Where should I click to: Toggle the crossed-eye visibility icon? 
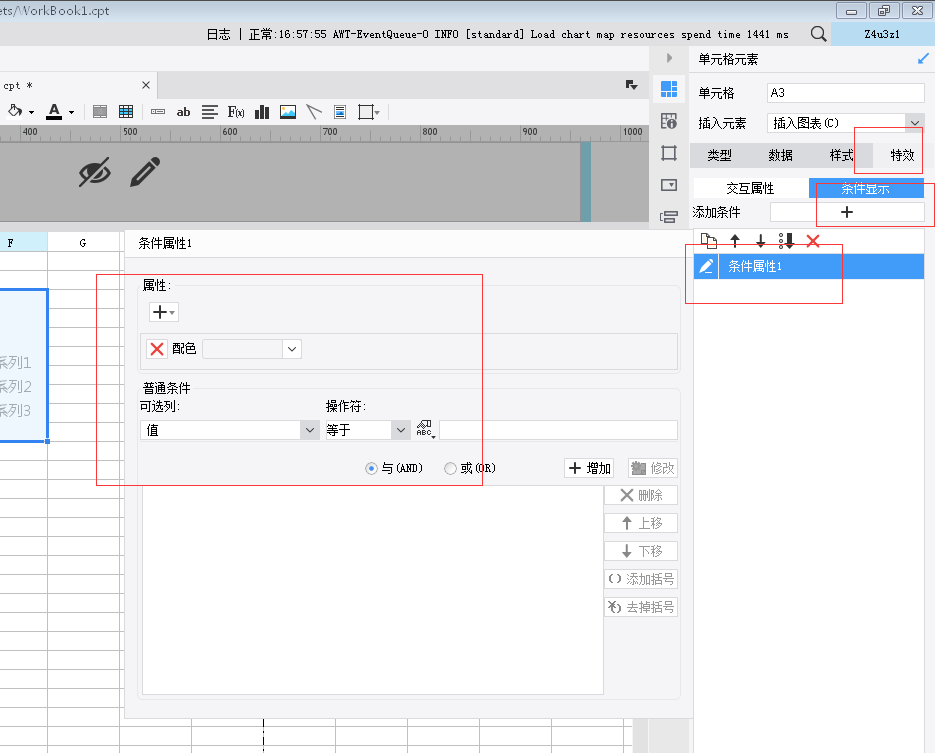[95, 172]
